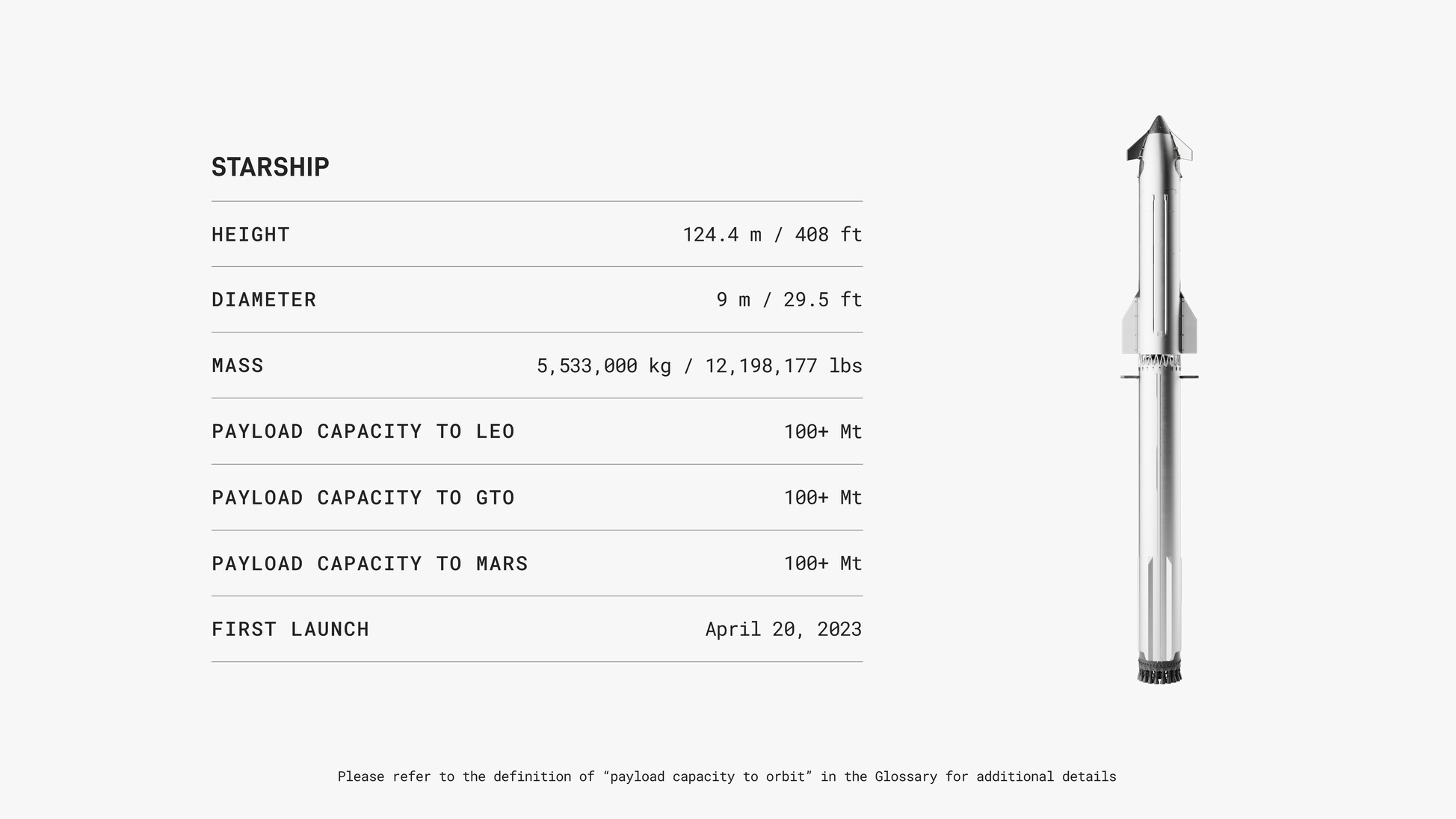Screen dimensions: 1456x819
Task: Click the MARS 100+ Mt value
Action: pyautogui.click(x=823, y=563)
